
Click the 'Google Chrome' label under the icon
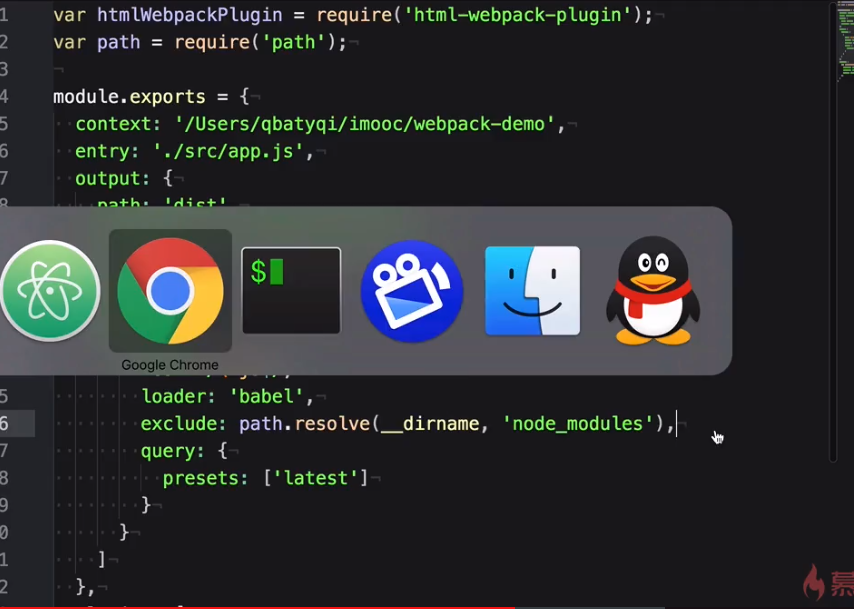pyautogui.click(x=170, y=365)
